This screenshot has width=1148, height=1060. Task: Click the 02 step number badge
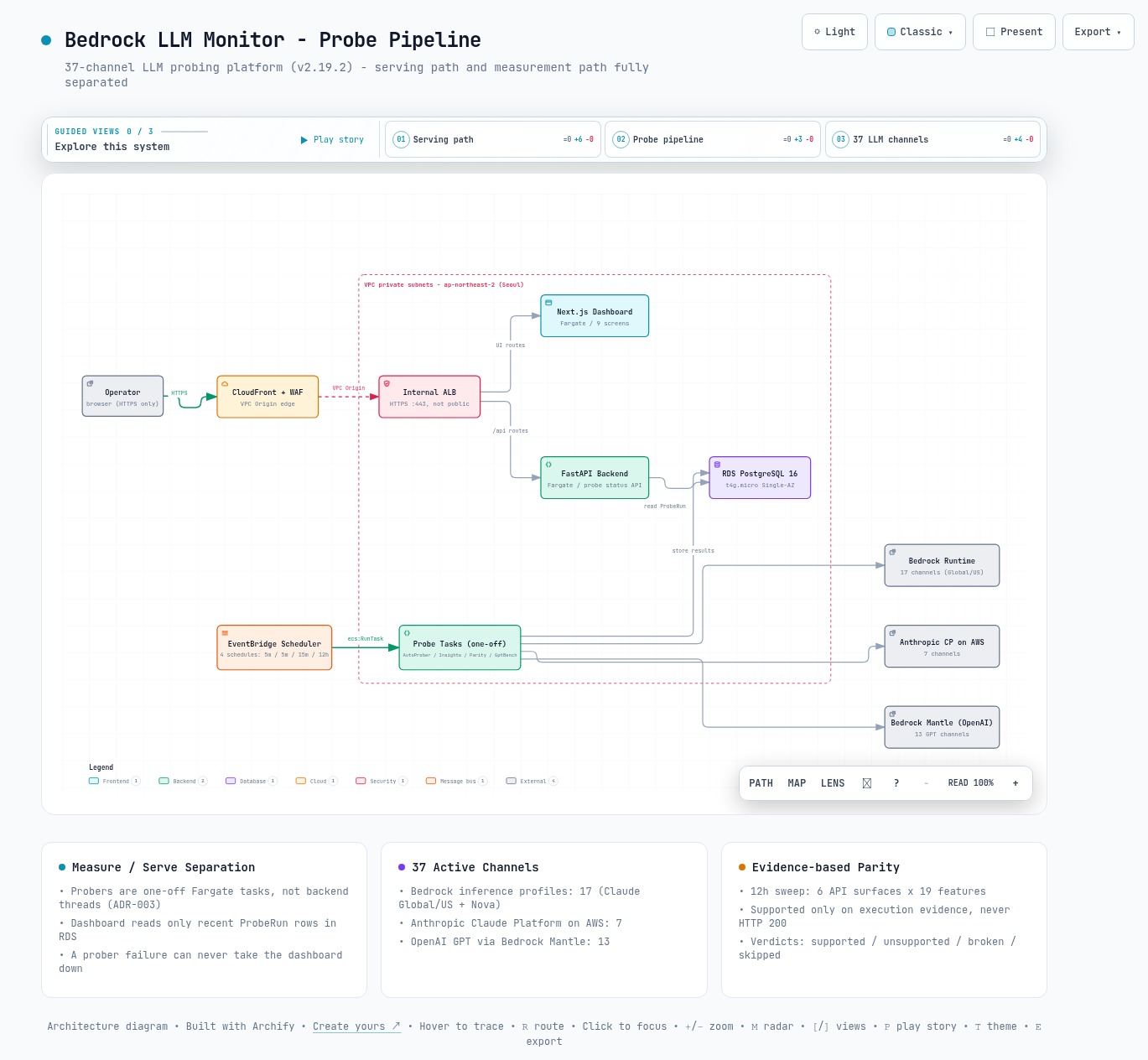[x=621, y=139]
